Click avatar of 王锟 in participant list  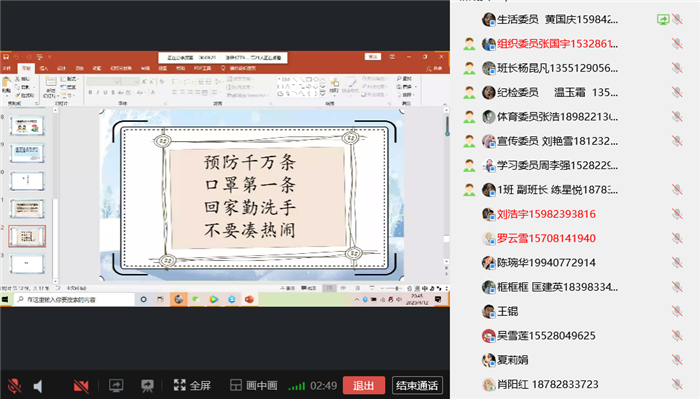pos(489,311)
